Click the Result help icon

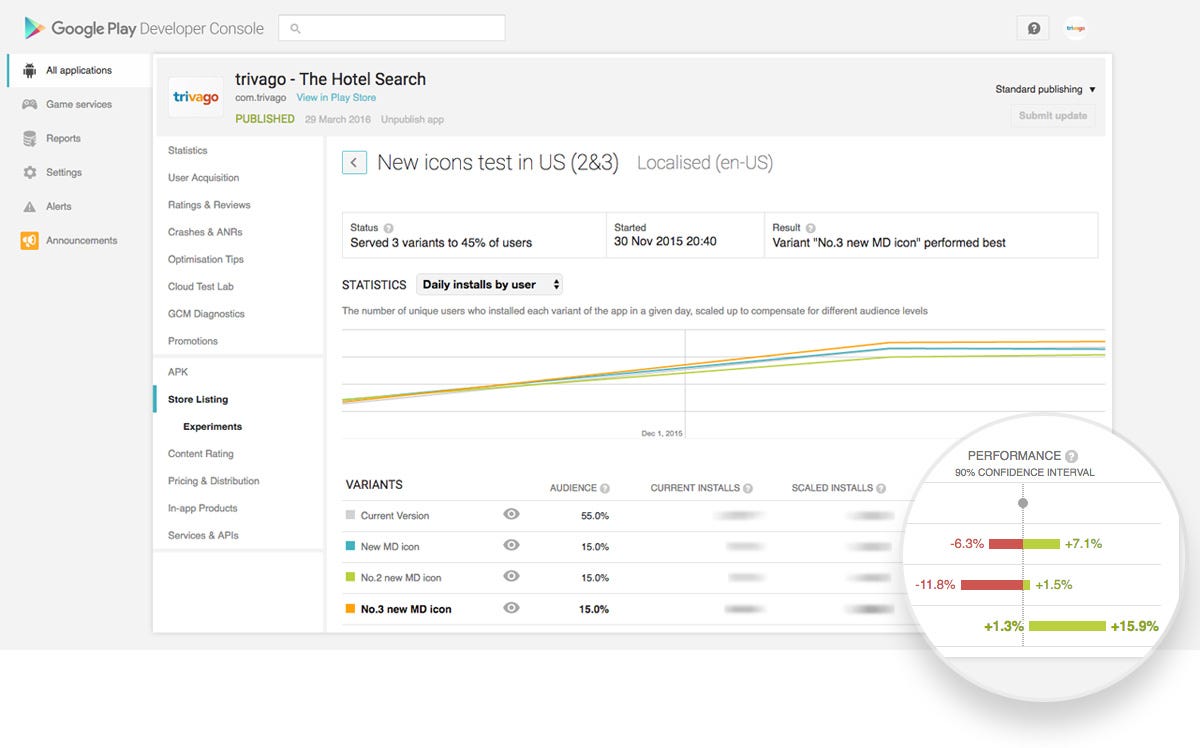(810, 228)
